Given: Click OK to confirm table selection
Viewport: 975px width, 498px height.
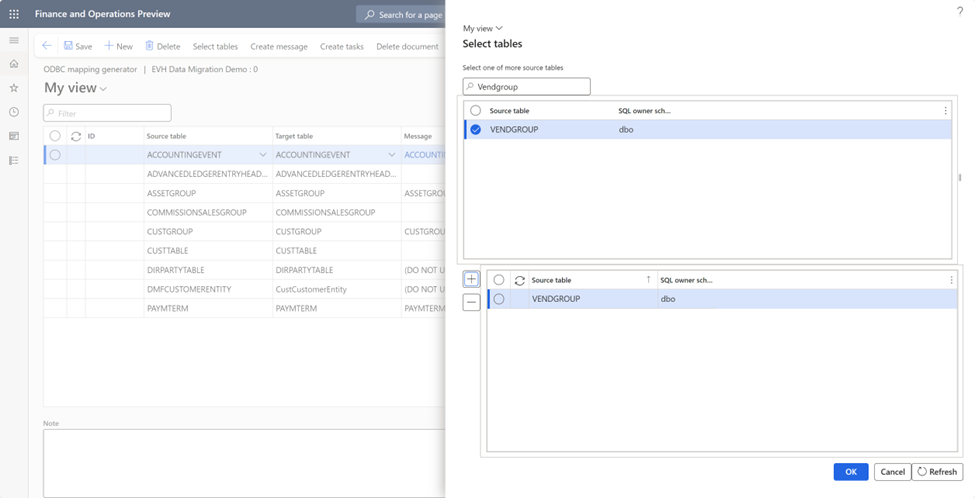Looking at the screenshot, I should (x=851, y=472).
